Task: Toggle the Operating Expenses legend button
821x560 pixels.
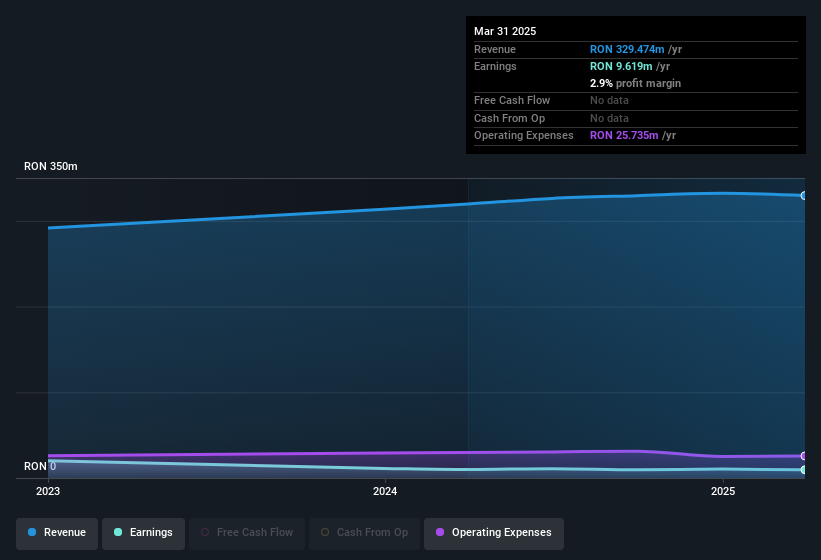Action: [494, 533]
